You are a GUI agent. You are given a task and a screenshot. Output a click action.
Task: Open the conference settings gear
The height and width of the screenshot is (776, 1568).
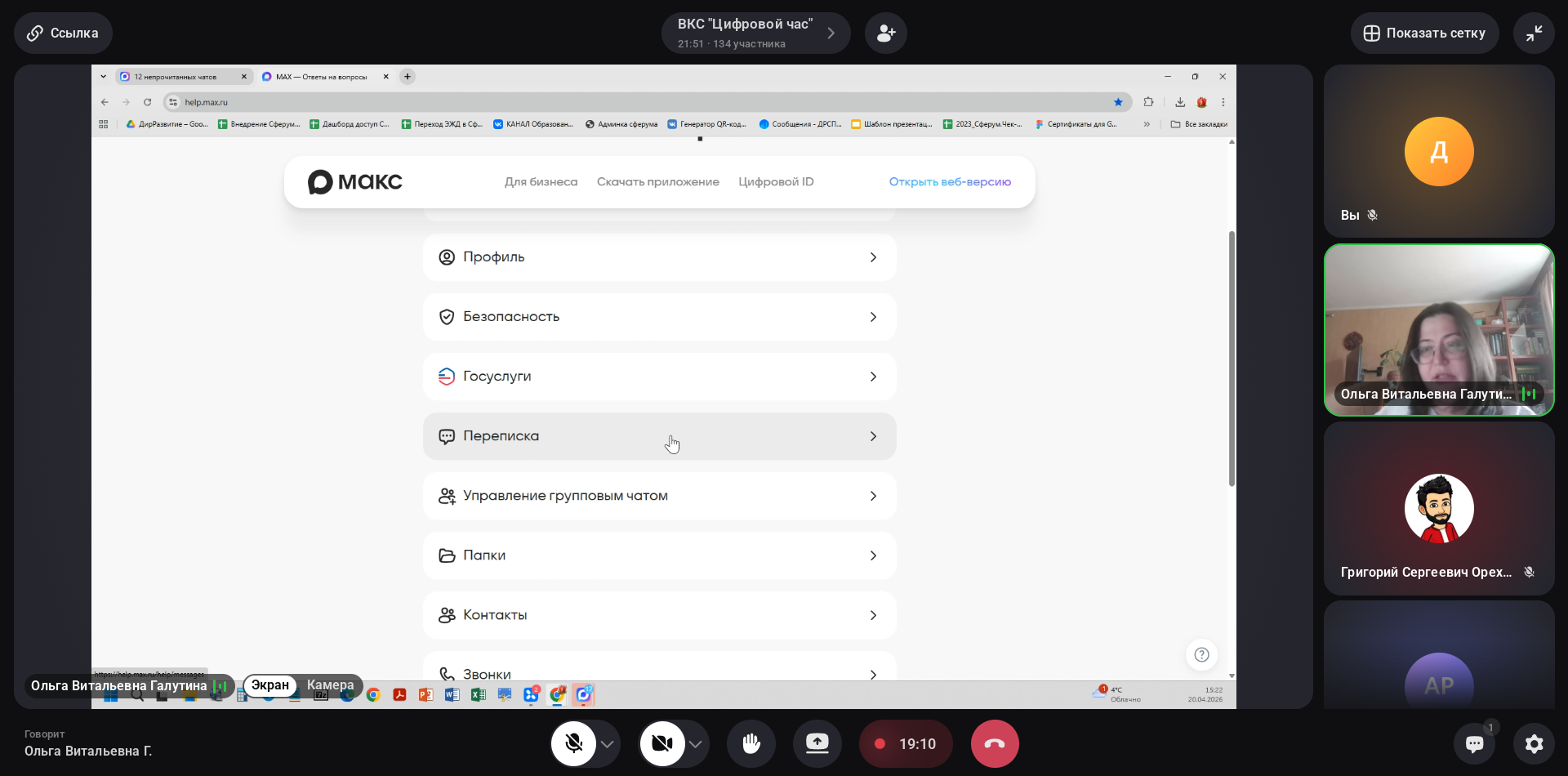[1534, 743]
